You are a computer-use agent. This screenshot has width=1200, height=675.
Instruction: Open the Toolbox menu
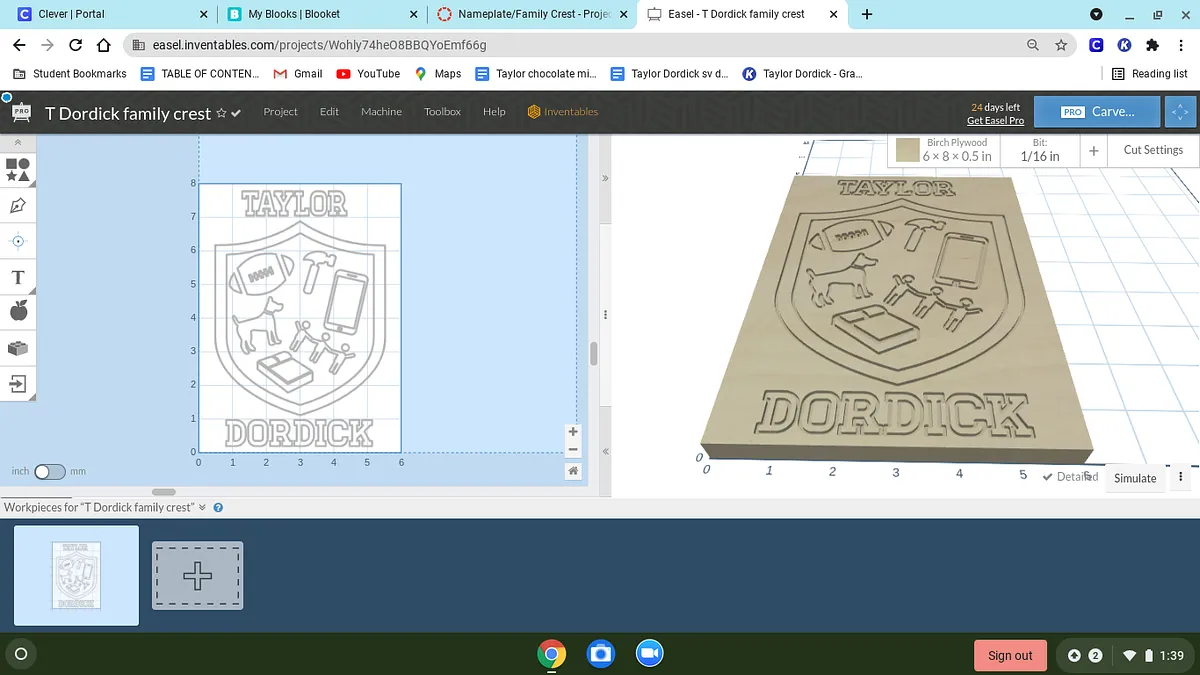(x=442, y=112)
